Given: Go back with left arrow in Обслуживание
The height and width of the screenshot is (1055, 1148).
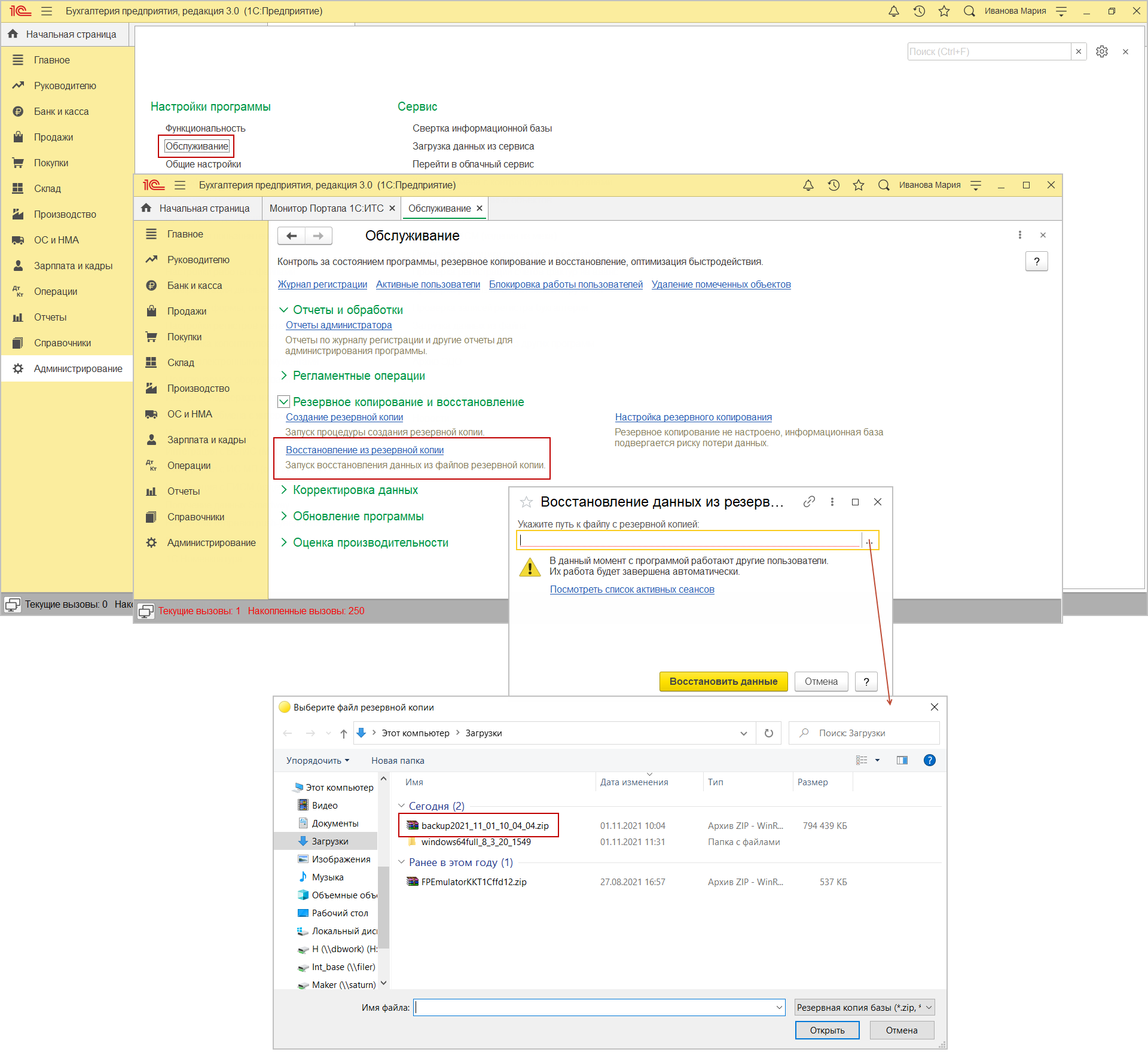Looking at the screenshot, I should tap(291, 236).
